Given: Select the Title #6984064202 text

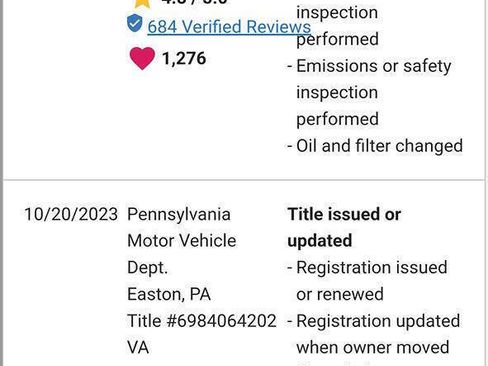Looking at the screenshot, I should [x=202, y=321].
